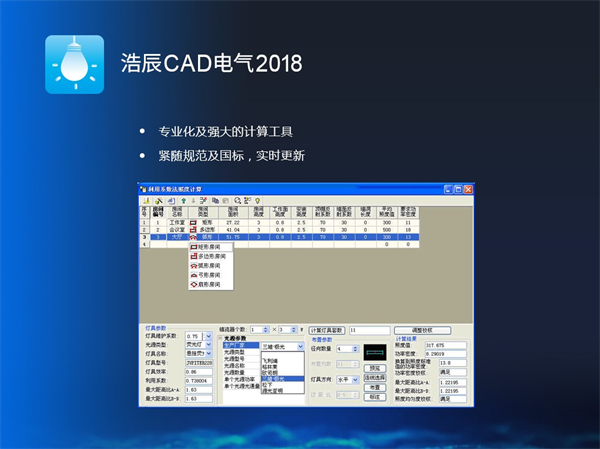This screenshot has height=449, width=600.
Task: Click the small triangle right of 镇流器个数
Action: pos(302,330)
